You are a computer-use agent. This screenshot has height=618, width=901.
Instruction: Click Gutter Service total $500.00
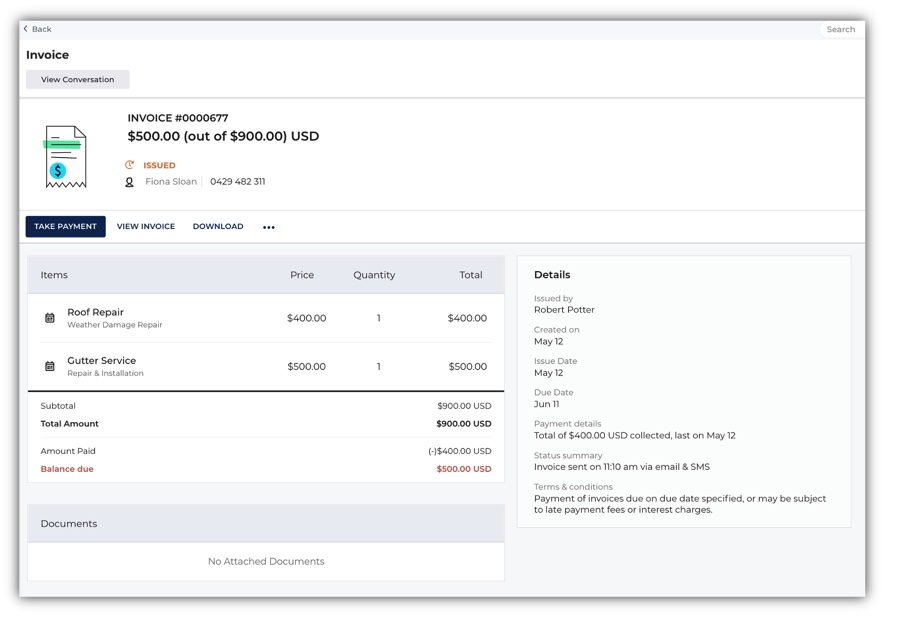coord(468,366)
